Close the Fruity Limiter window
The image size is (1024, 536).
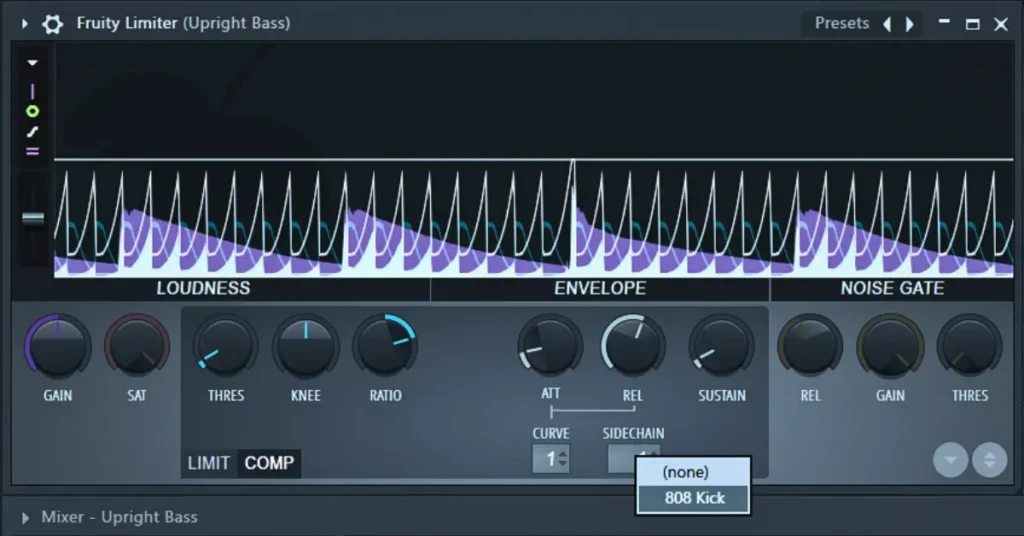coord(1000,24)
